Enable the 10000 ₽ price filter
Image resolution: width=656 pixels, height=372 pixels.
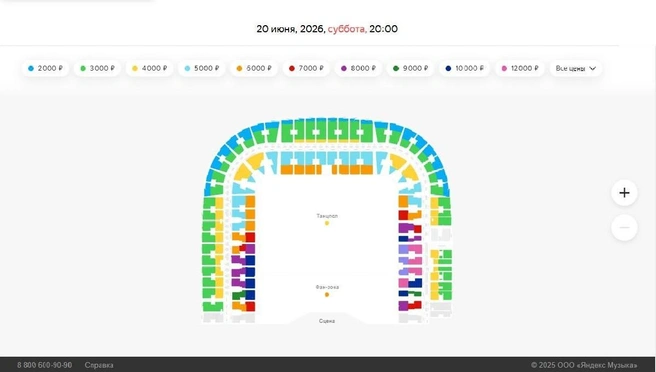[464, 68]
